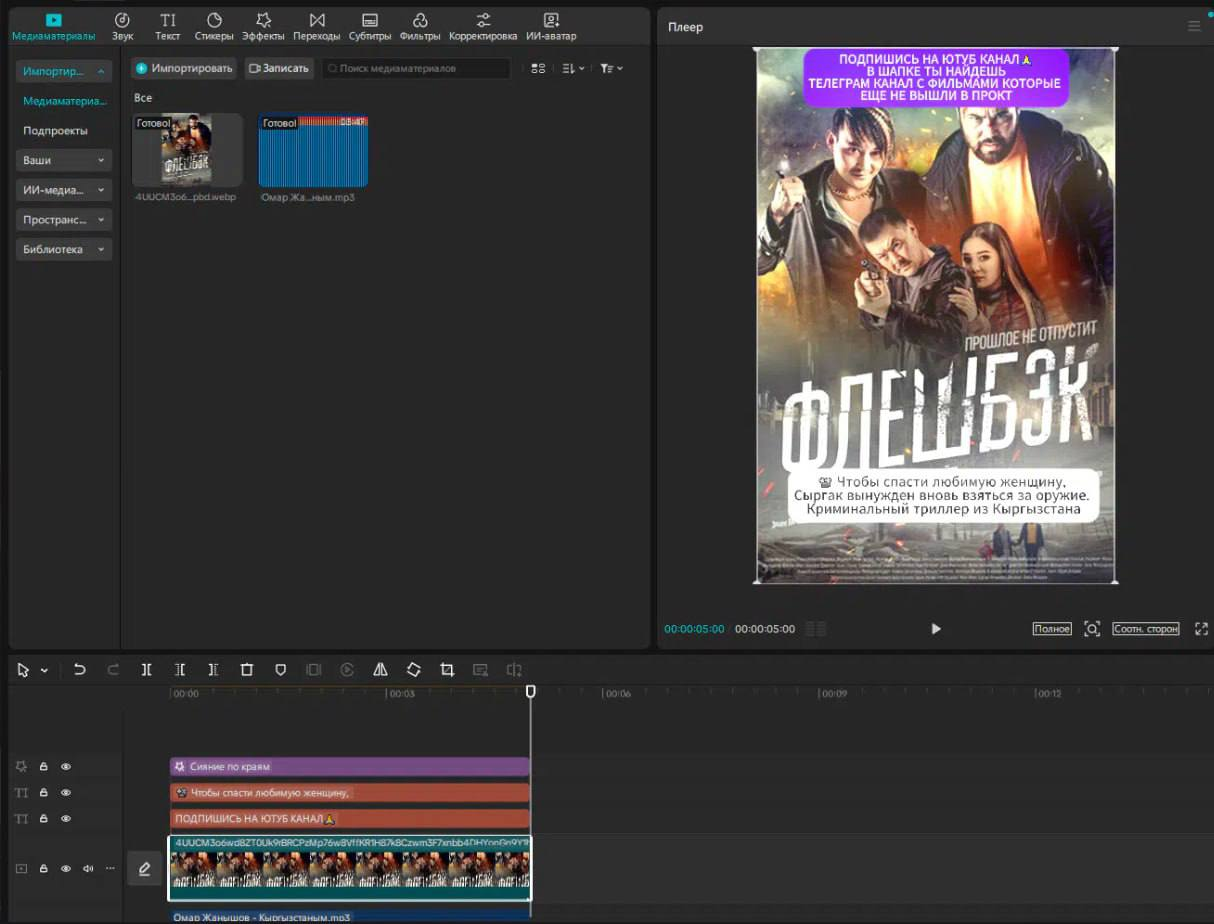Open the player panel hamburger menu
The height and width of the screenshot is (924, 1214).
pos(1194,26)
